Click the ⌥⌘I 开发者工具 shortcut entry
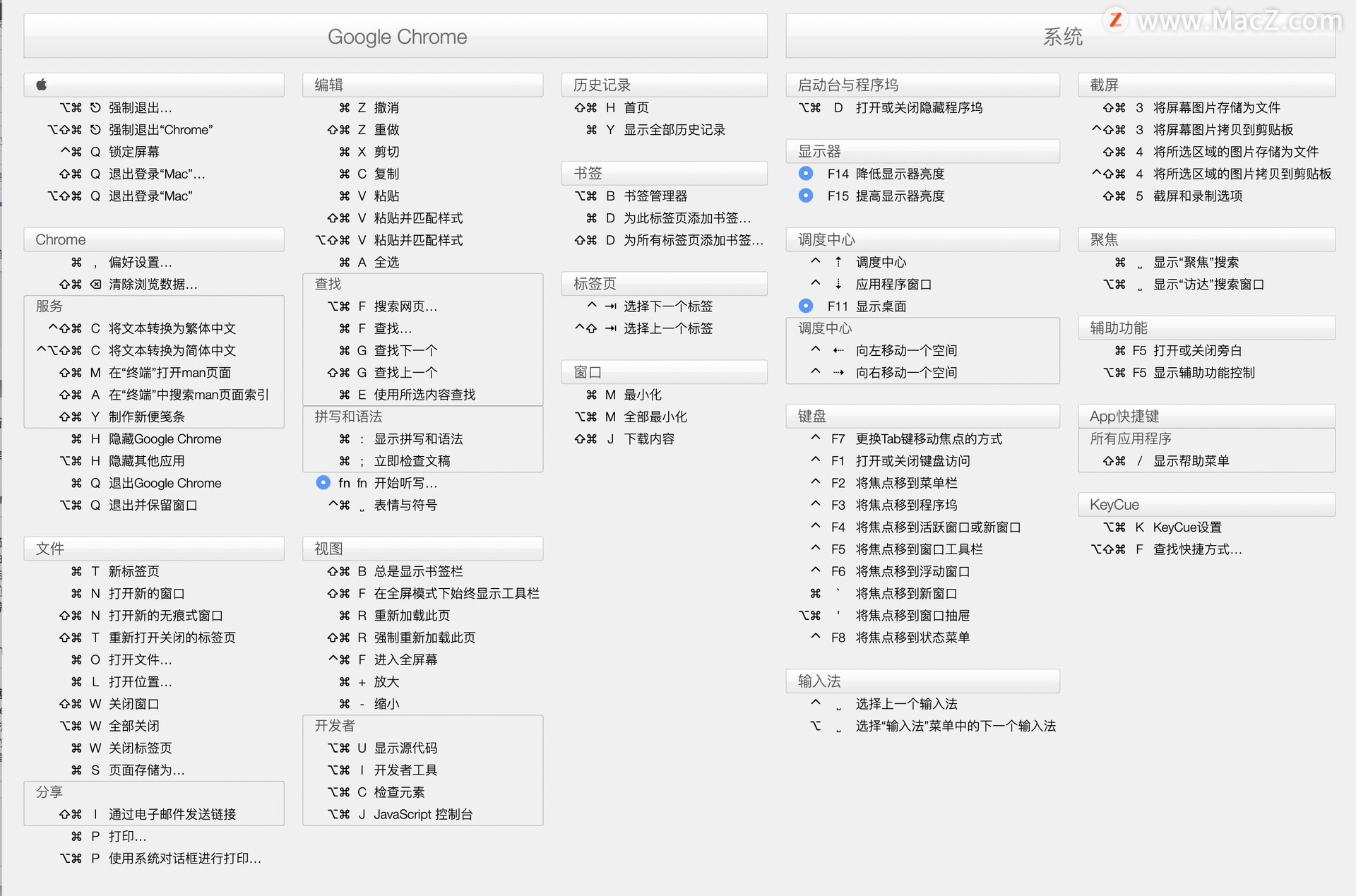Viewport: 1356px width, 896px height. pyautogui.click(x=395, y=770)
